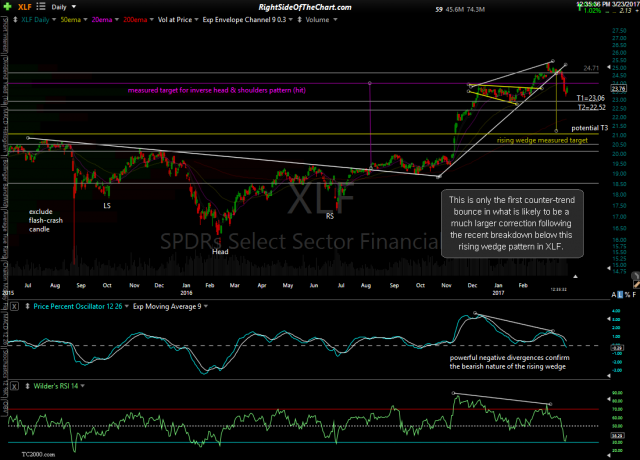Click the TC2000.com link
The width and height of the screenshot is (640, 460).
tap(38, 454)
